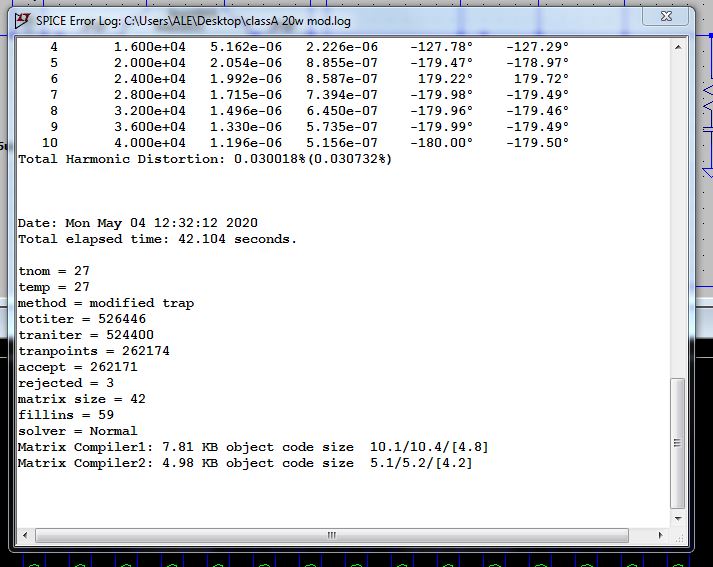
Task: Click the horizontal scrollbar thumb
Action: (x=332, y=535)
